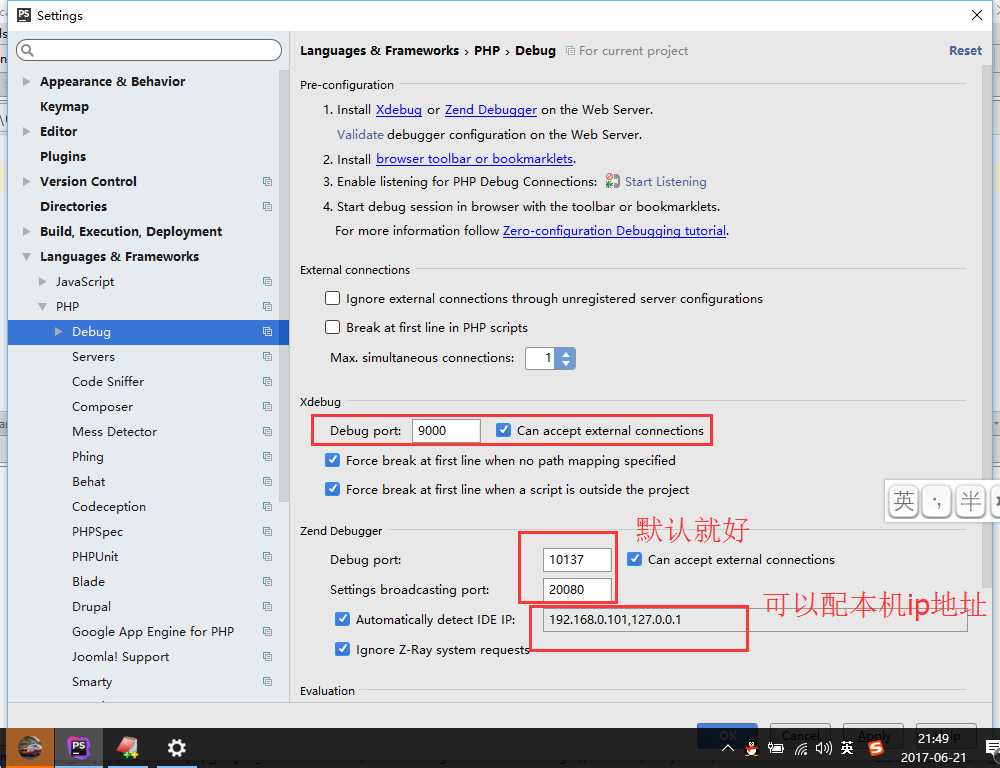This screenshot has width=1000, height=768.
Task: Click the IDE IP address field
Action: (x=754, y=619)
